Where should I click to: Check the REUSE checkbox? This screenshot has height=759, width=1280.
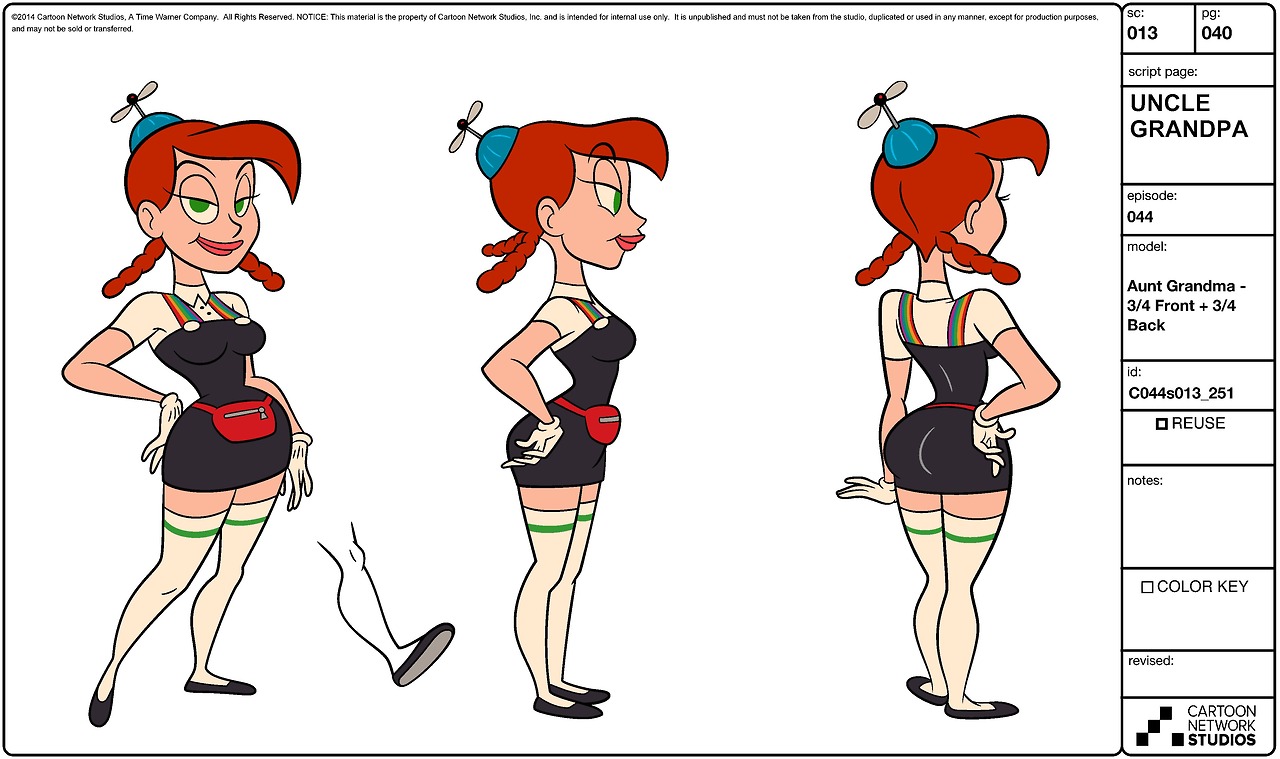tap(1162, 424)
